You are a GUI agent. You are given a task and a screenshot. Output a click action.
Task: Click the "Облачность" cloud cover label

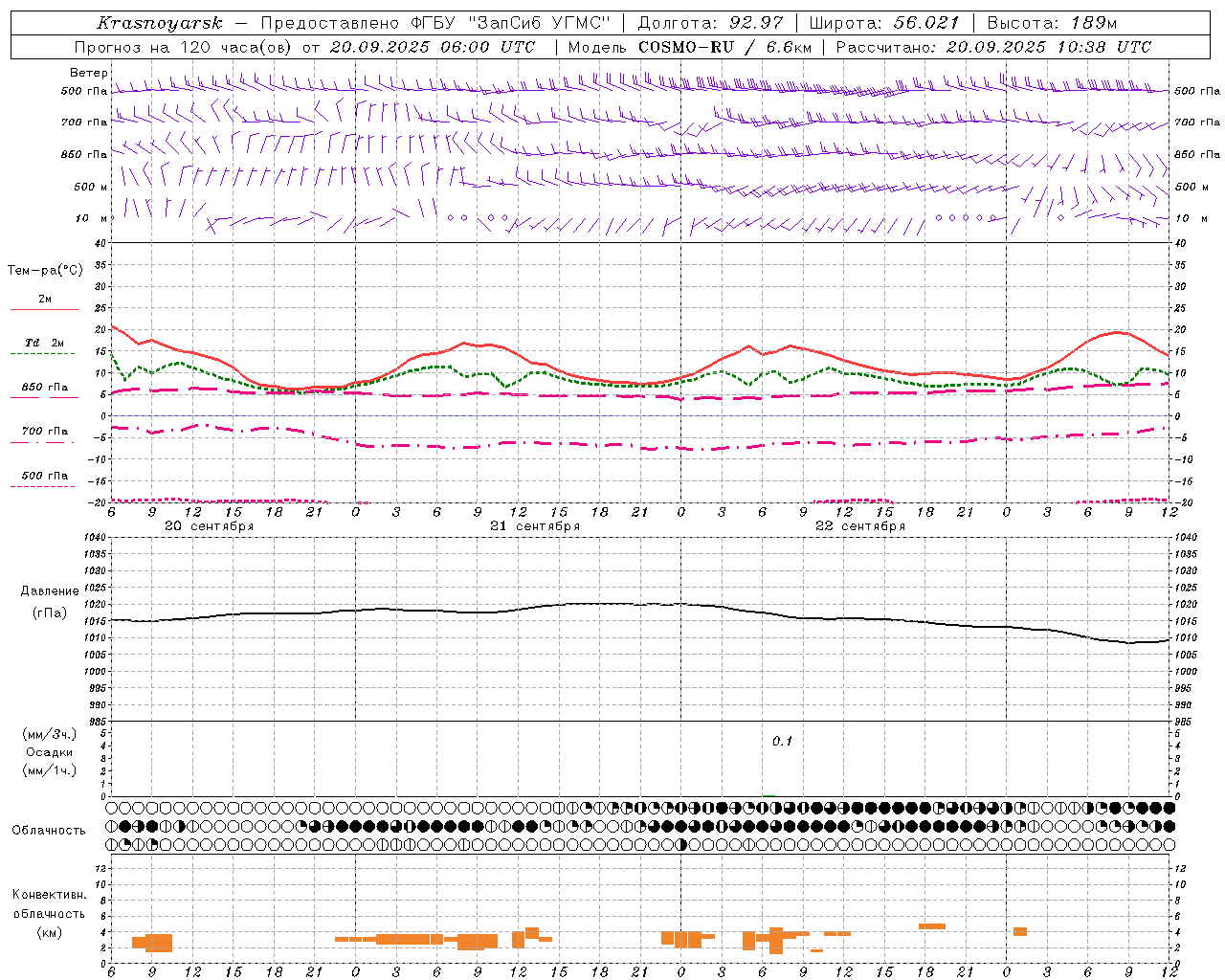point(49,831)
